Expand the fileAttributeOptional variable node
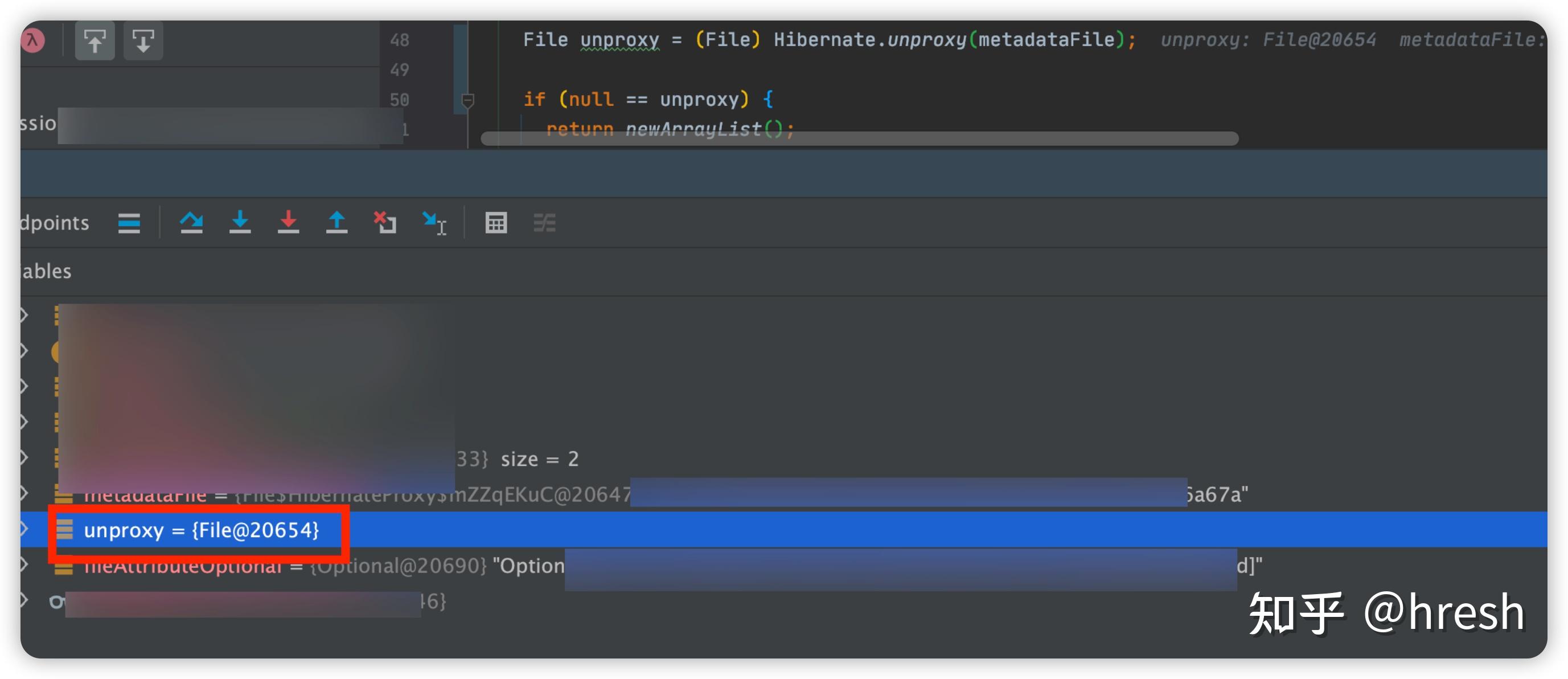This screenshot has width=1568, height=679. click(x=24, y=564)
